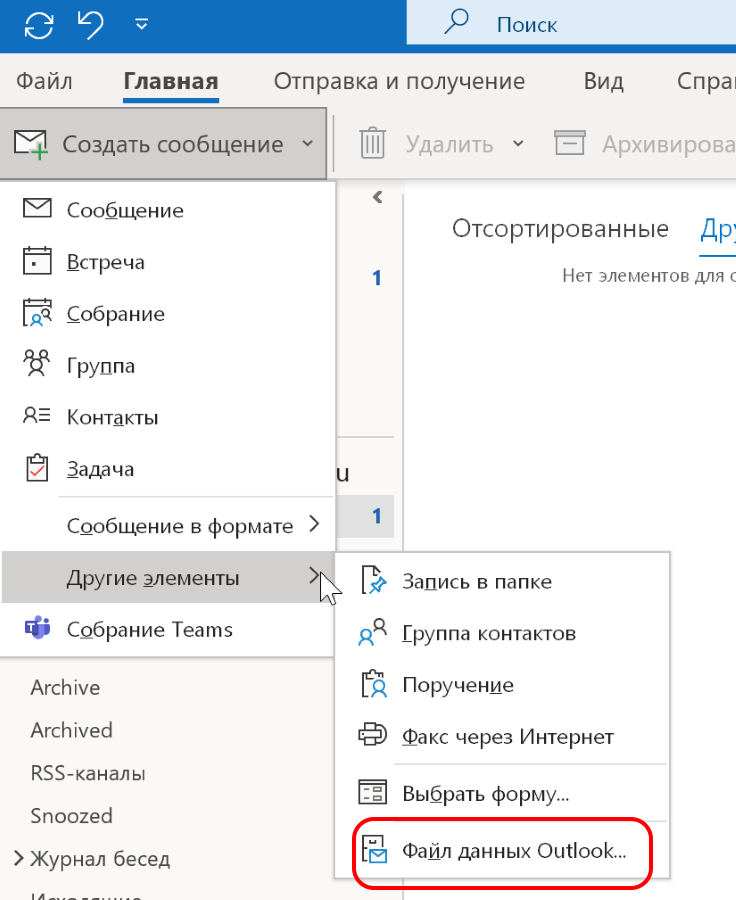Switch to the Главная tab
This screenshot has height=900, width=736.
coord(171,82)
